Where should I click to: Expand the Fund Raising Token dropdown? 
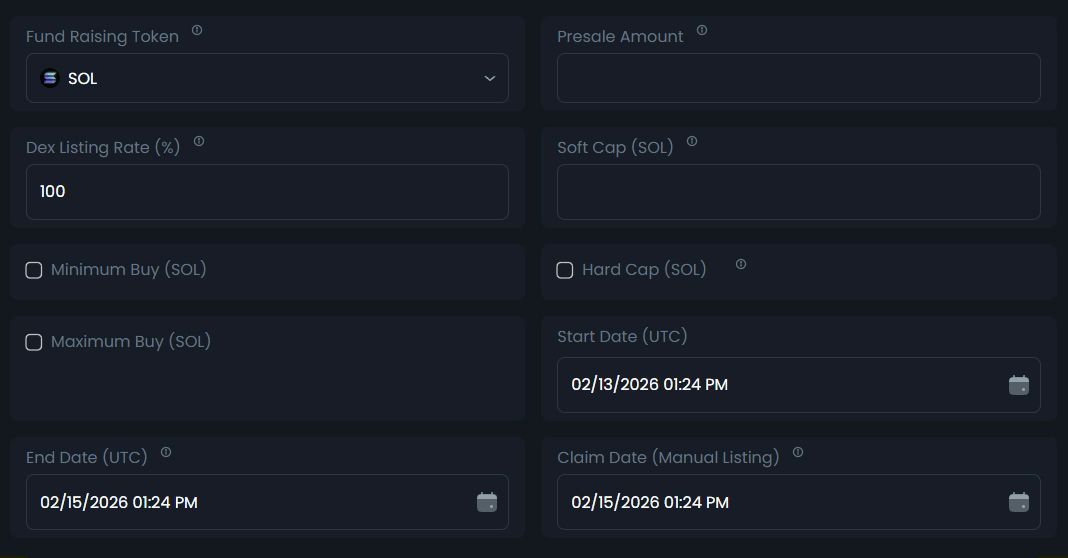click(489, 78)
